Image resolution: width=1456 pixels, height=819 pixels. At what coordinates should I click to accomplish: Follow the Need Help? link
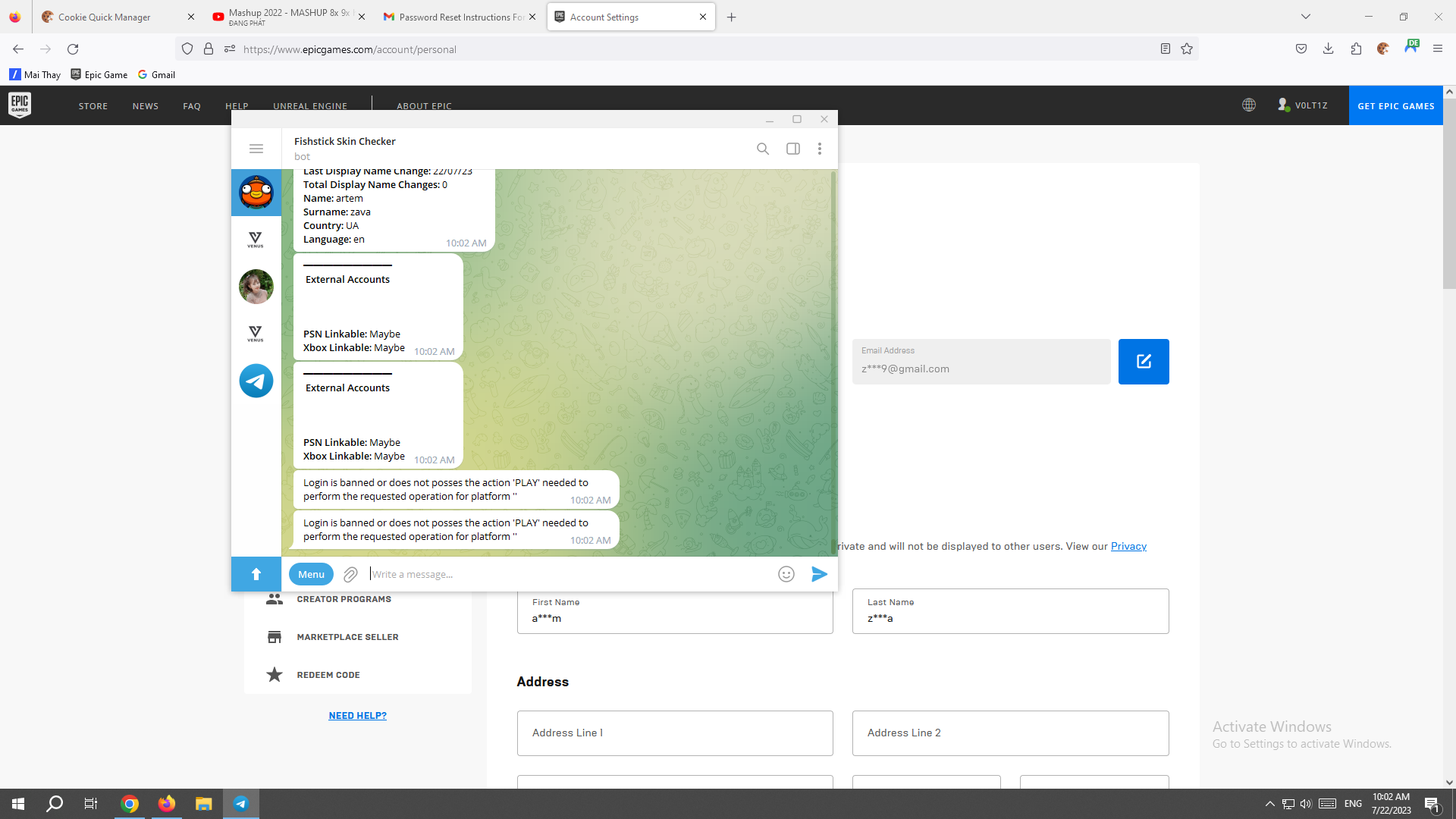[x=357, y=716]
